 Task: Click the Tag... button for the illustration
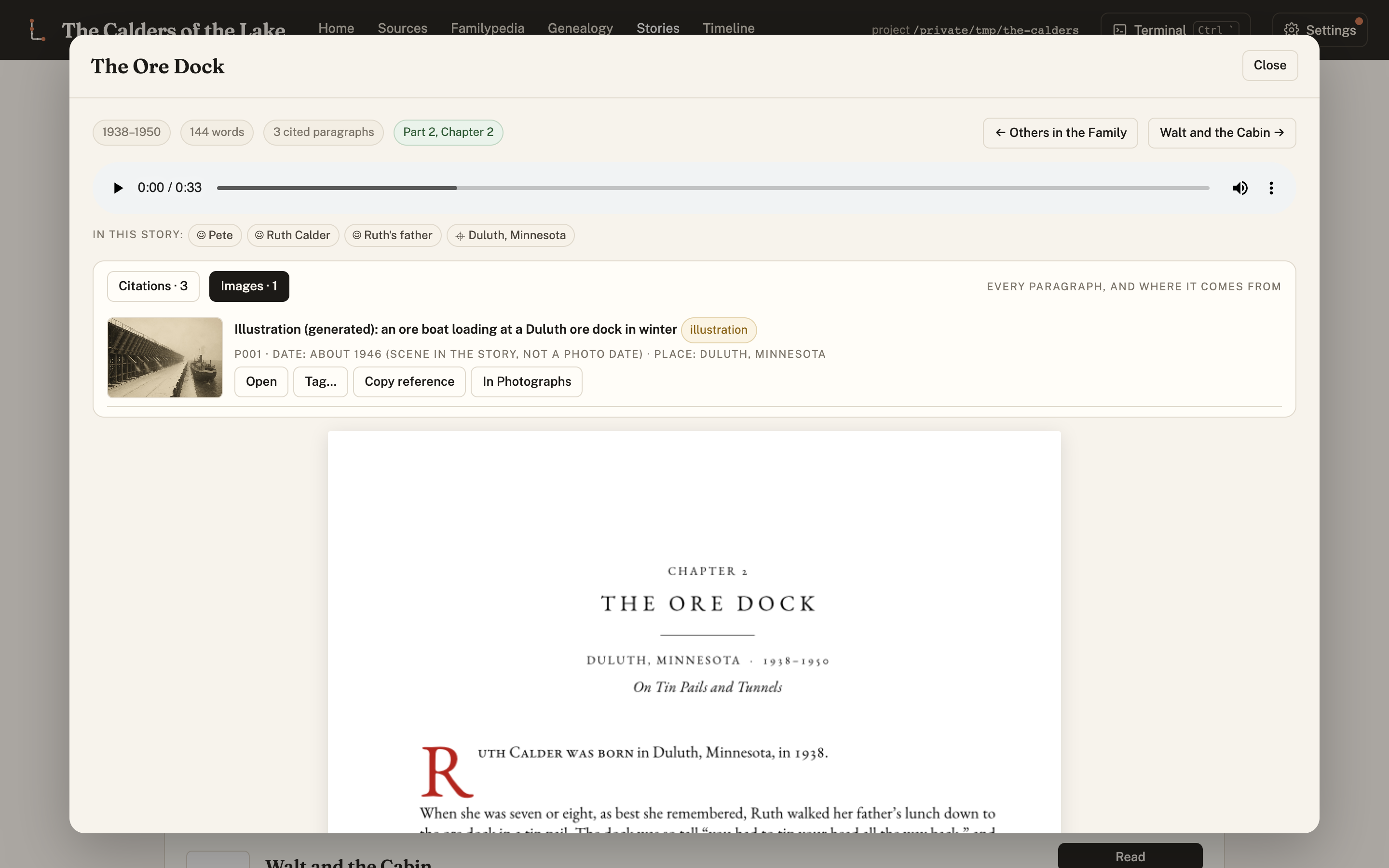pos(320,382)
